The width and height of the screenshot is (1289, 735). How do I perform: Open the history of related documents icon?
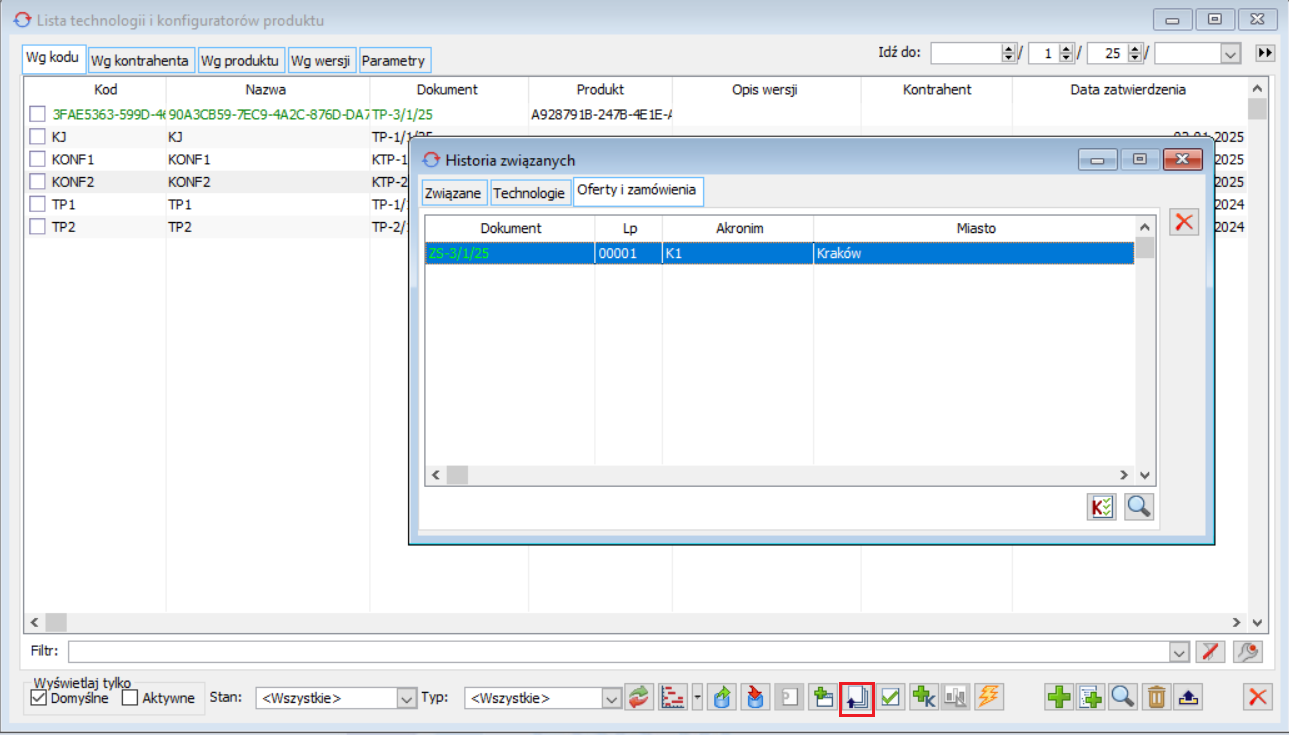(858, 697)
